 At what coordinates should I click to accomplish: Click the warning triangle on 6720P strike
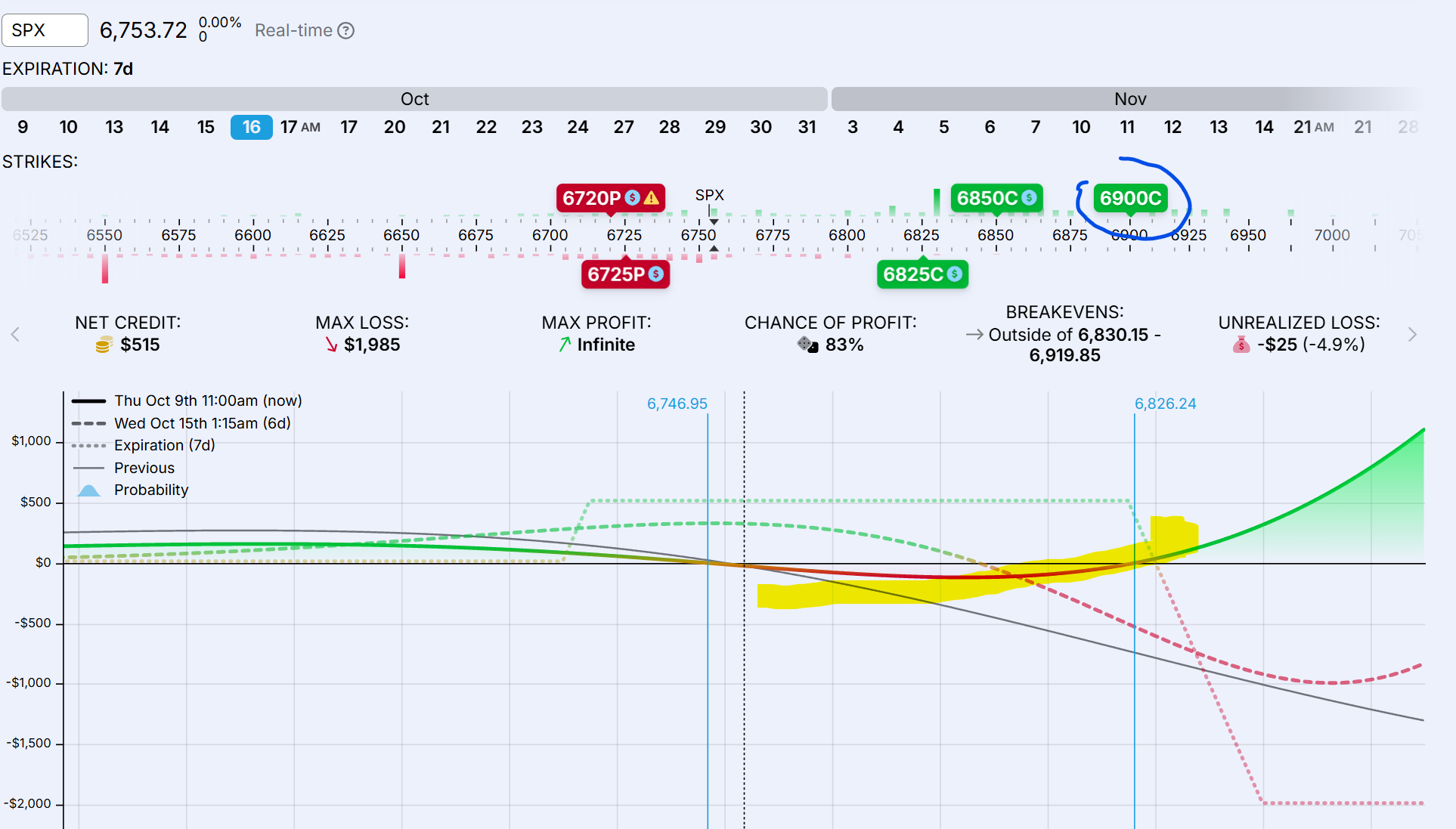pos(652,198)
